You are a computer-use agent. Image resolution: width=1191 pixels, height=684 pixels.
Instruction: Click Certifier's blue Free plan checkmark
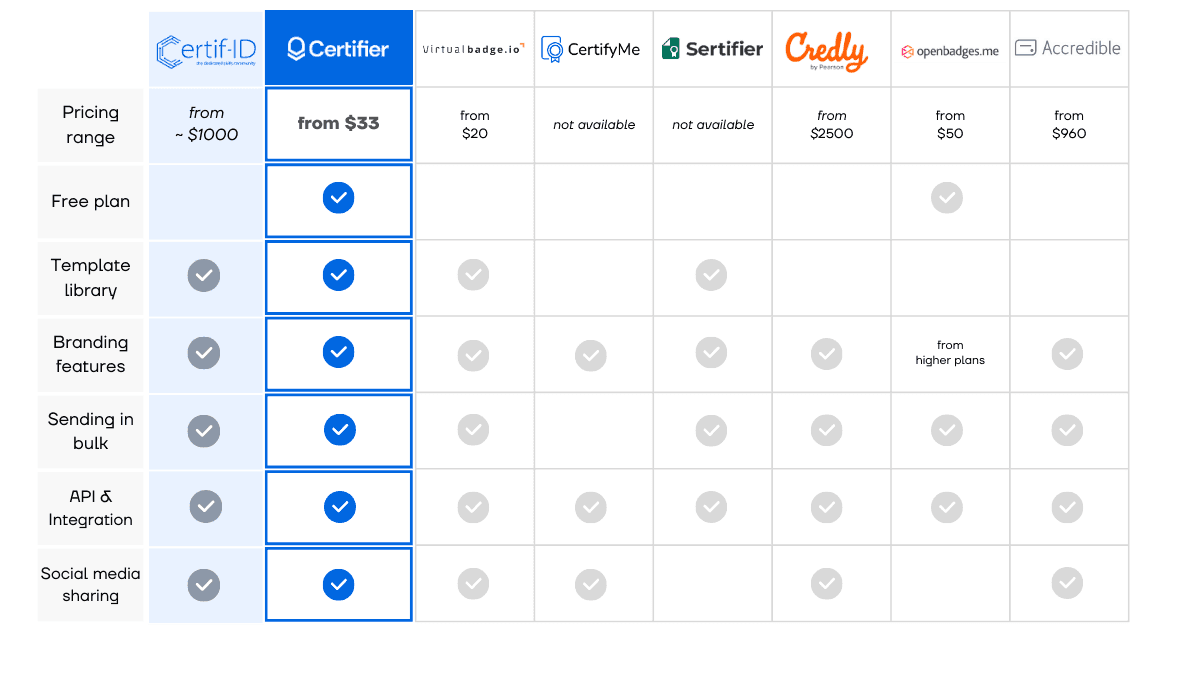(x=338, y=198)
